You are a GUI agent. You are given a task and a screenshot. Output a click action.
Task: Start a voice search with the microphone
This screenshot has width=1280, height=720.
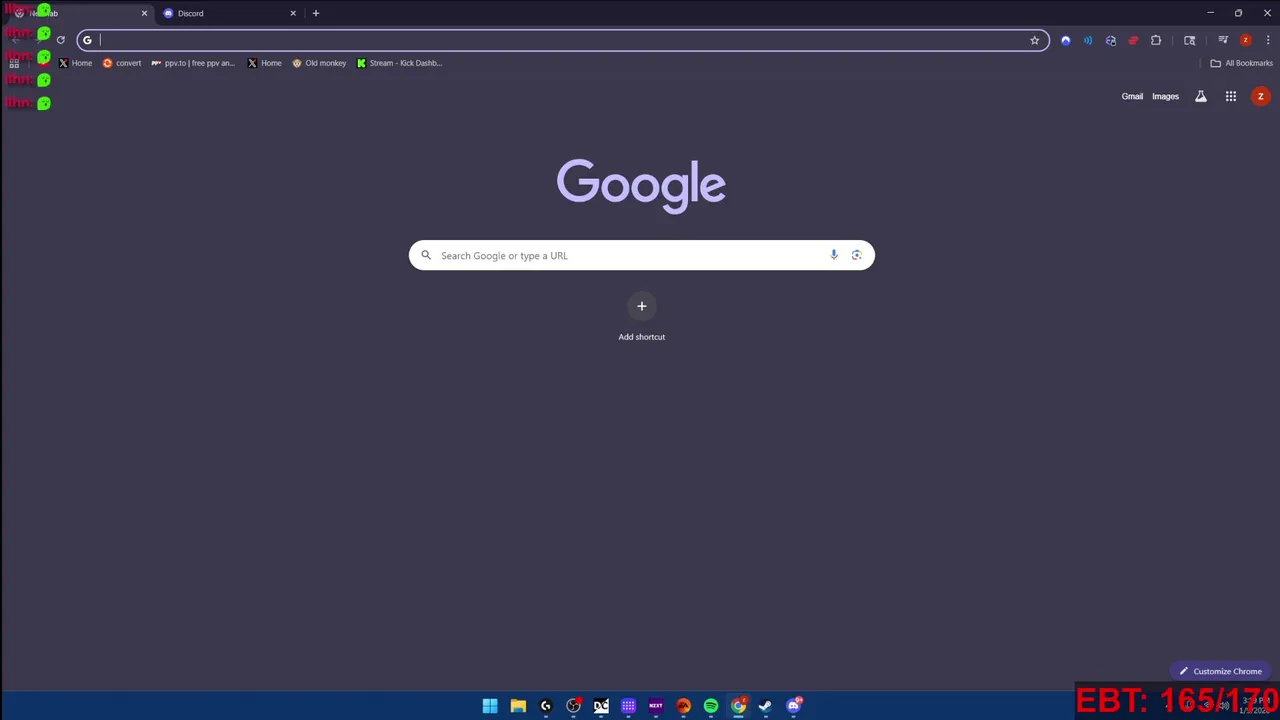point(834,255)
